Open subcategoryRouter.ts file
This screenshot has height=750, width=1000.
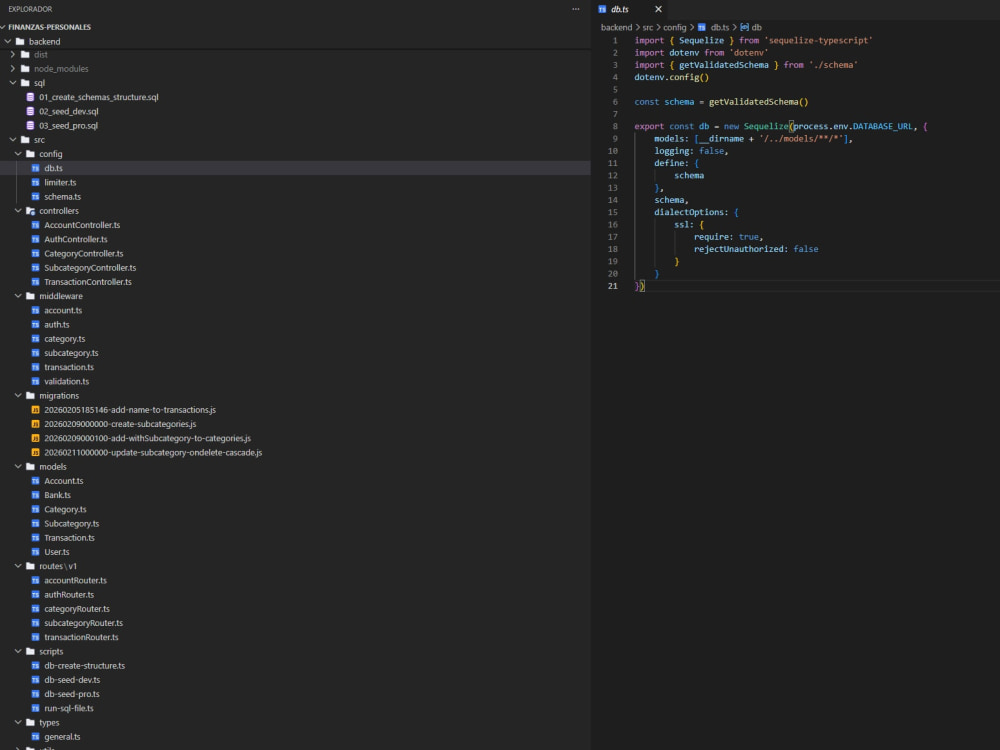(x=84, y=623)
